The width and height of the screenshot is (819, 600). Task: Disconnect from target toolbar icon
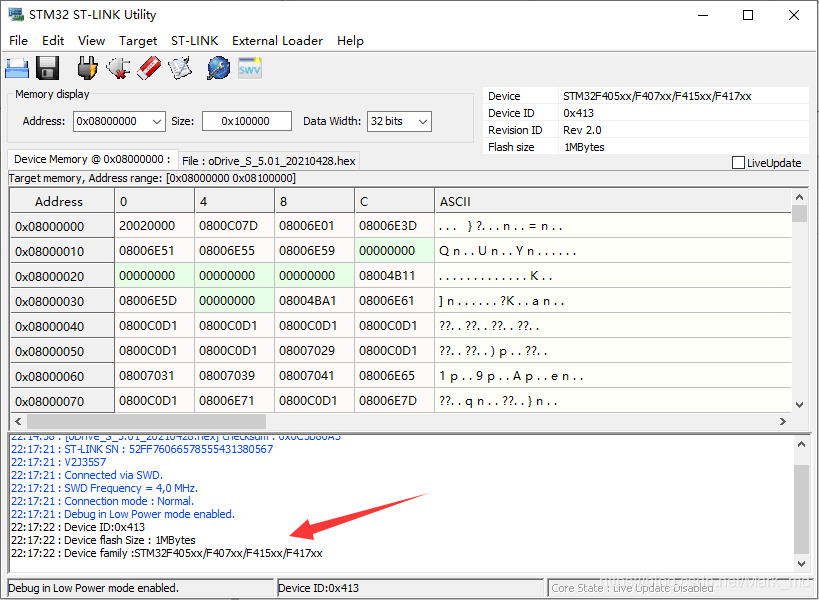tap(118, 68)
